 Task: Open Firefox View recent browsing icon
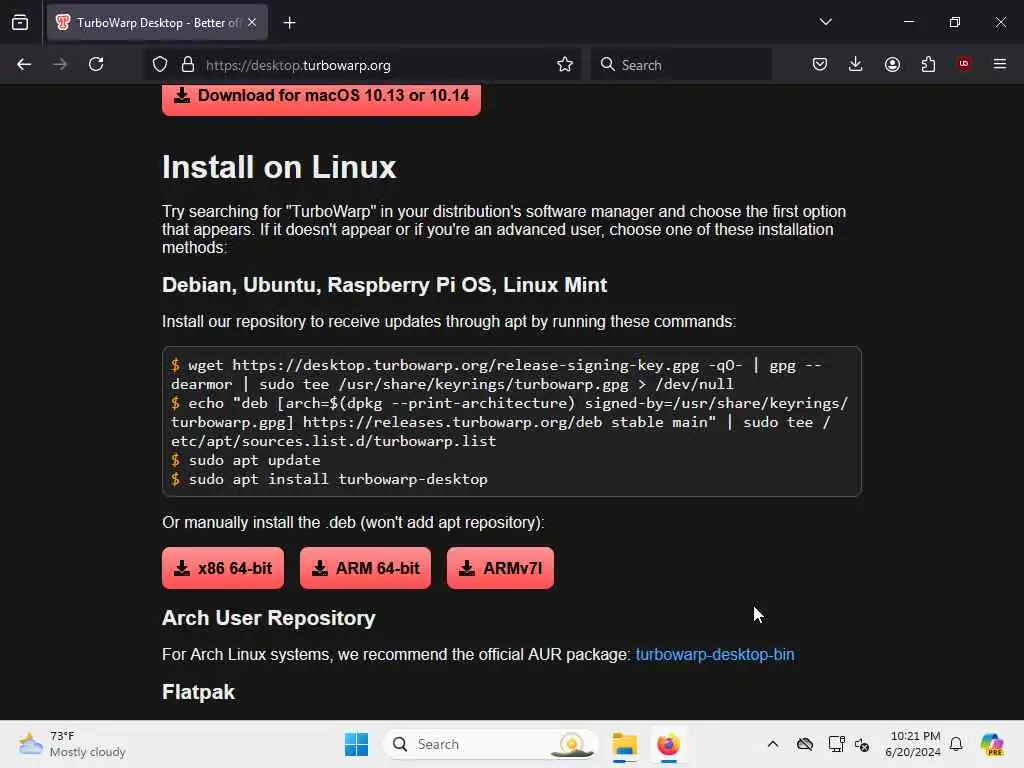point(20,23)
